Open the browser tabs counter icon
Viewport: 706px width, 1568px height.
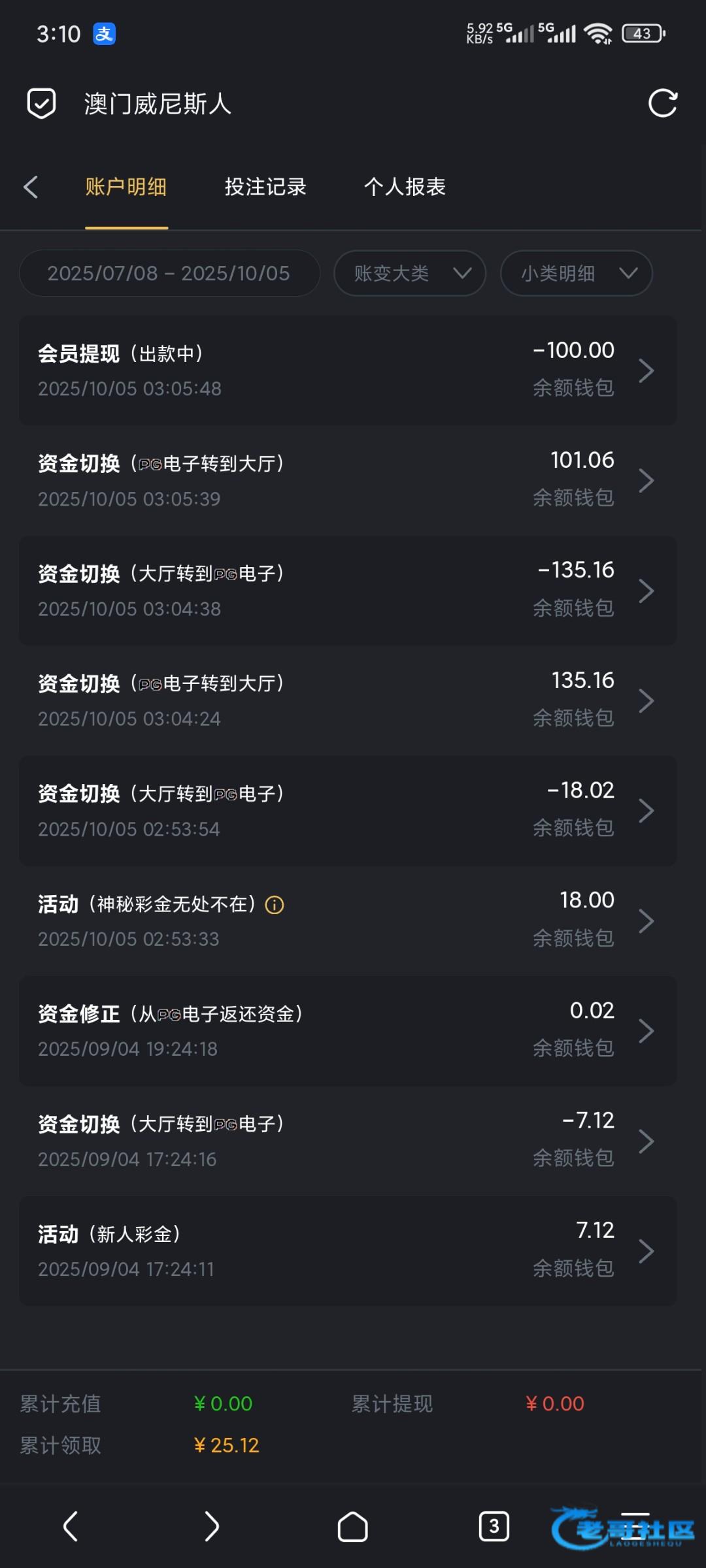click(494, 1526)
